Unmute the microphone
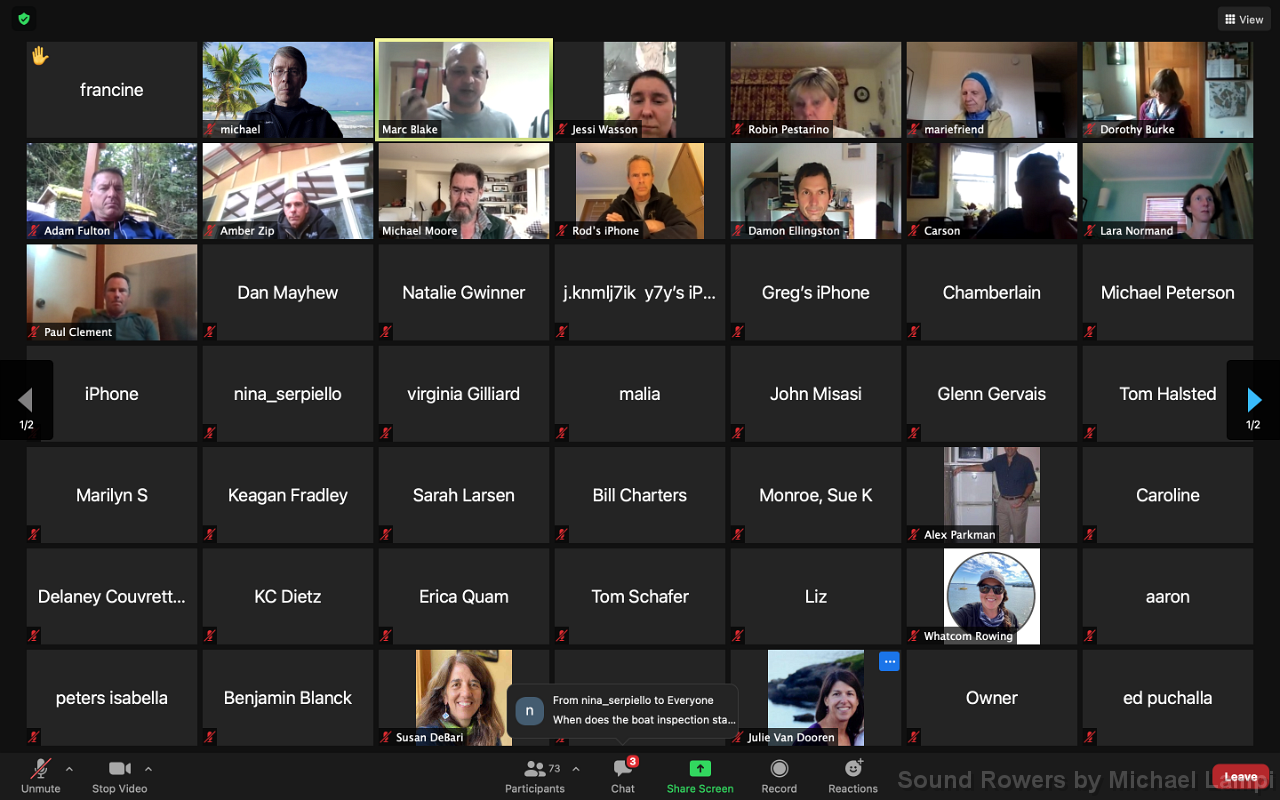This screenshot has height=800, width=1280. (x=41, y=769)
